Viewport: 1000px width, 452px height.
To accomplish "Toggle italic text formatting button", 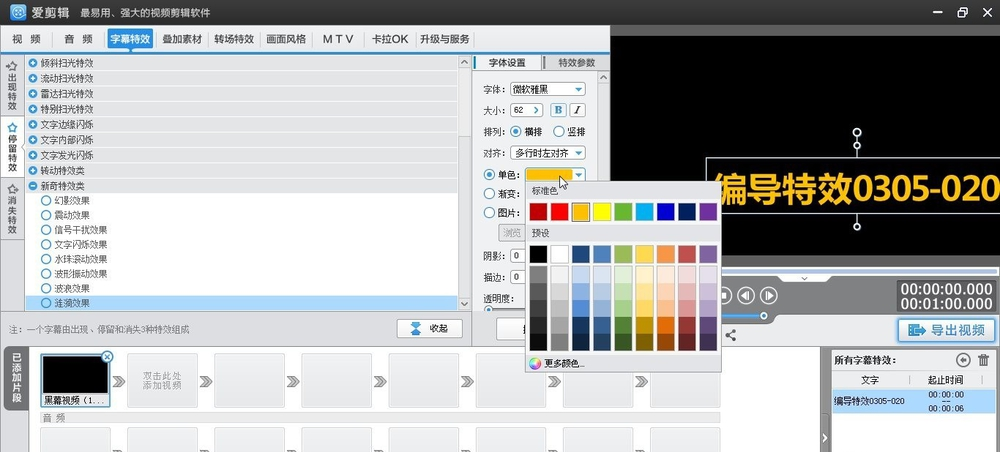I will coord(577,110).
